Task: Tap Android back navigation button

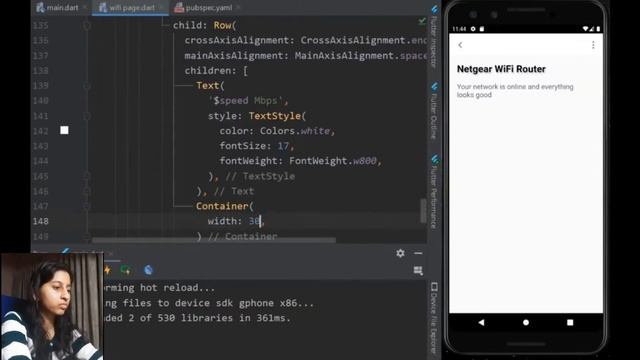Action: tap(482, 322)
